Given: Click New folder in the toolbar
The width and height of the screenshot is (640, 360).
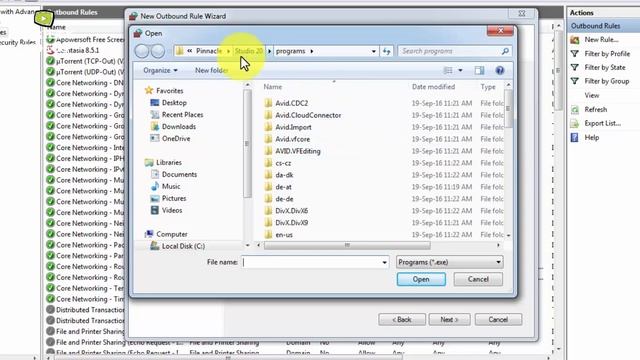Looking at the screenshot, I should (x=211, y=70).
